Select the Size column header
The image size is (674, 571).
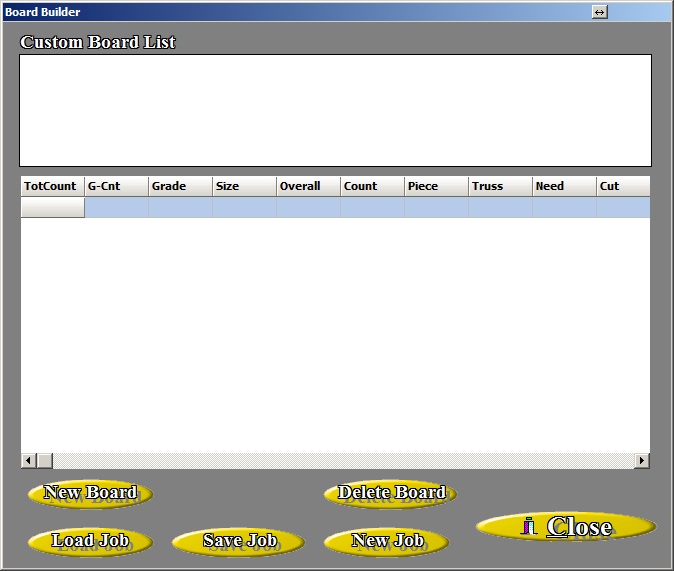(x=244, y=186)
